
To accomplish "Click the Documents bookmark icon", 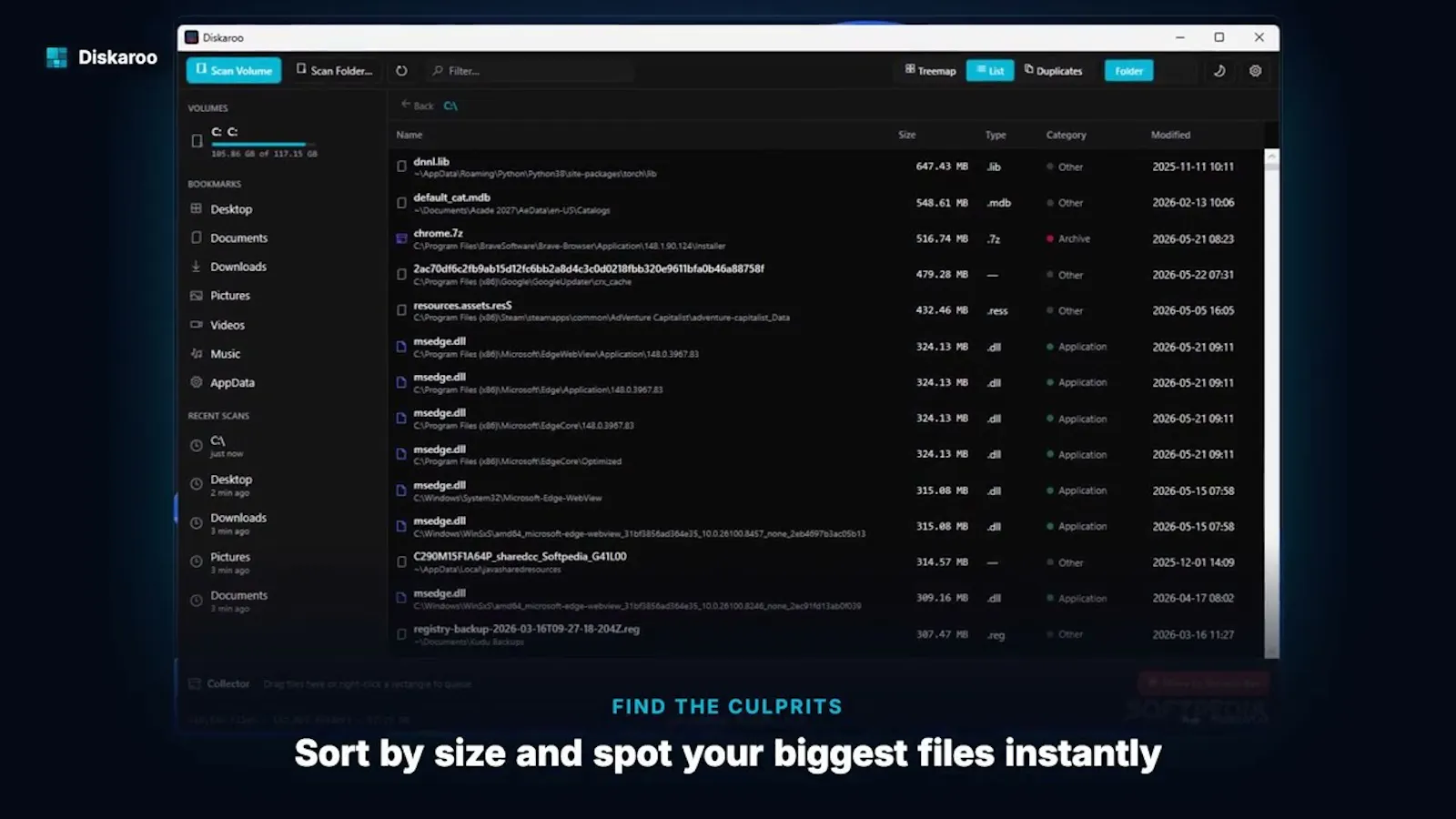I will 196,238.
